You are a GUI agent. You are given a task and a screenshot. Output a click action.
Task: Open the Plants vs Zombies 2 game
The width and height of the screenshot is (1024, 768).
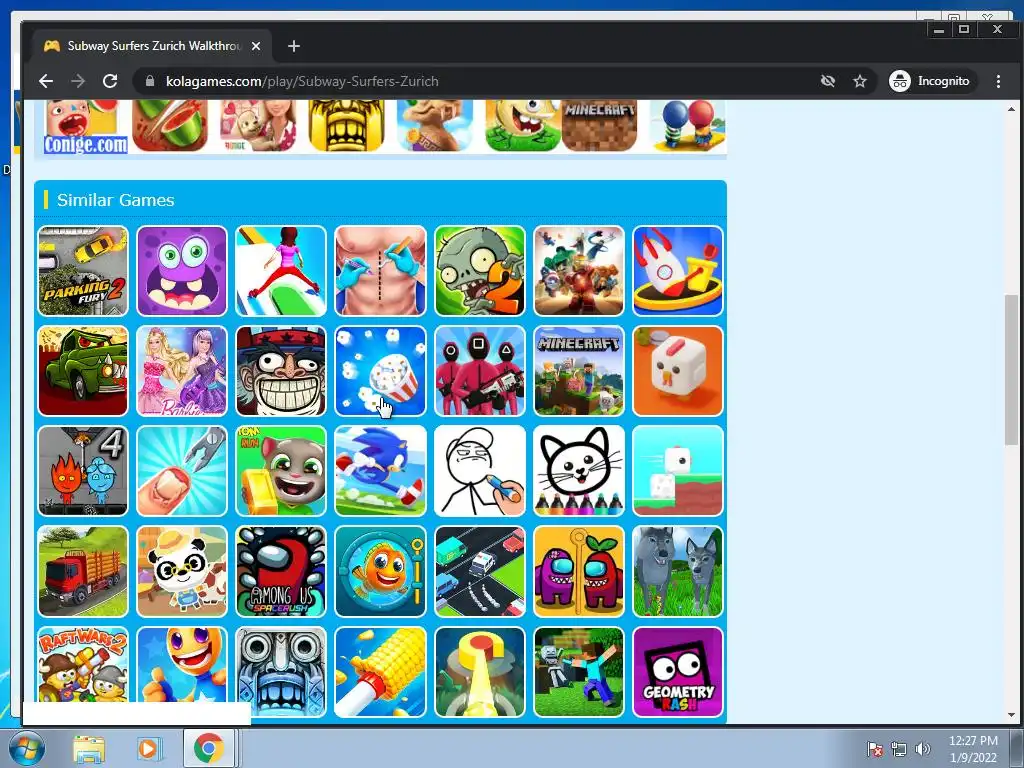479,270
